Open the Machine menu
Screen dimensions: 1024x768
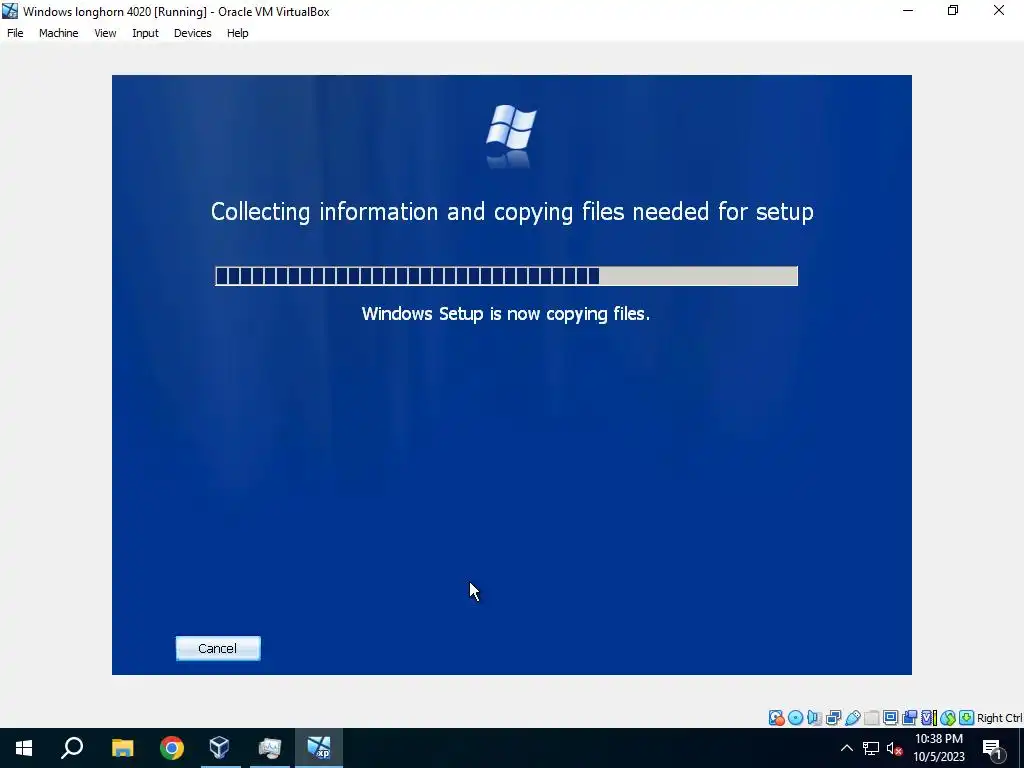point(59,33)
